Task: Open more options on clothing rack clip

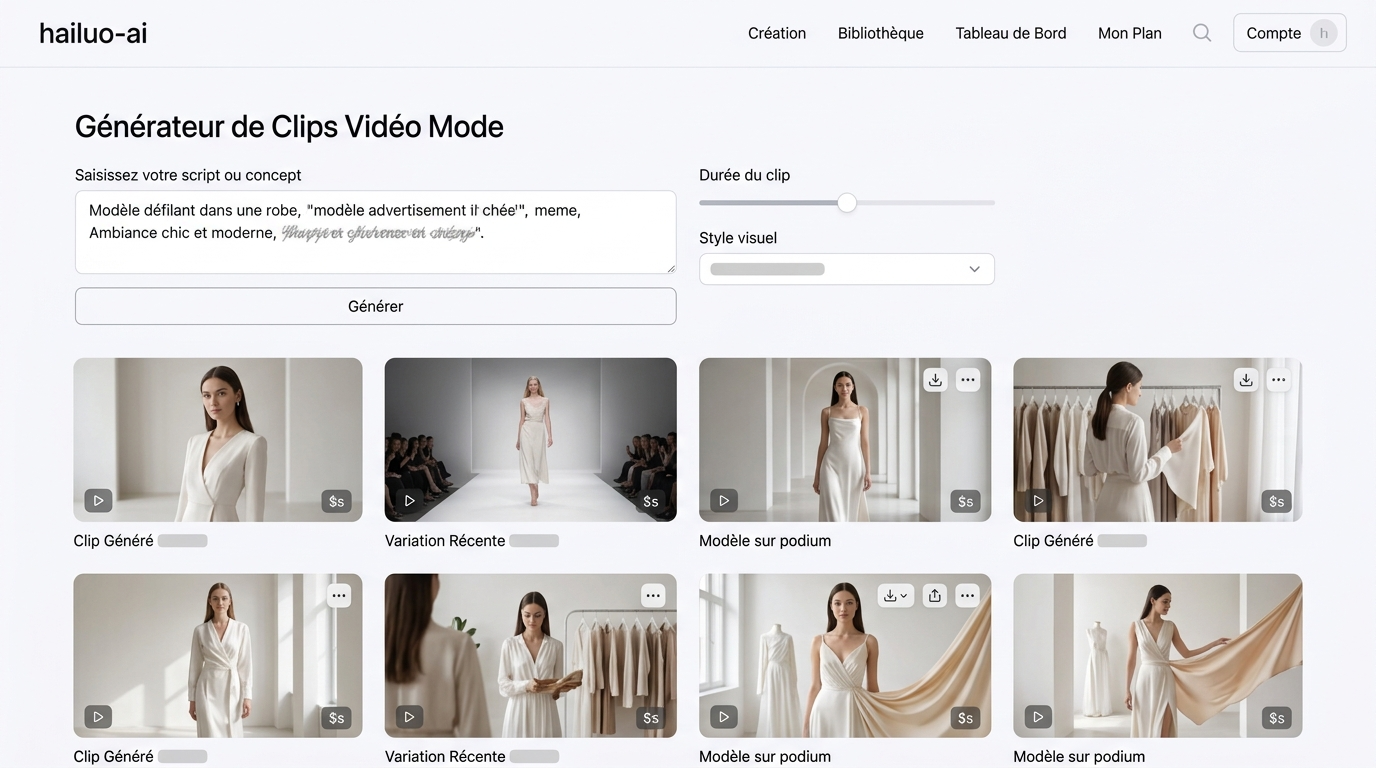Action: (1278, 380)
